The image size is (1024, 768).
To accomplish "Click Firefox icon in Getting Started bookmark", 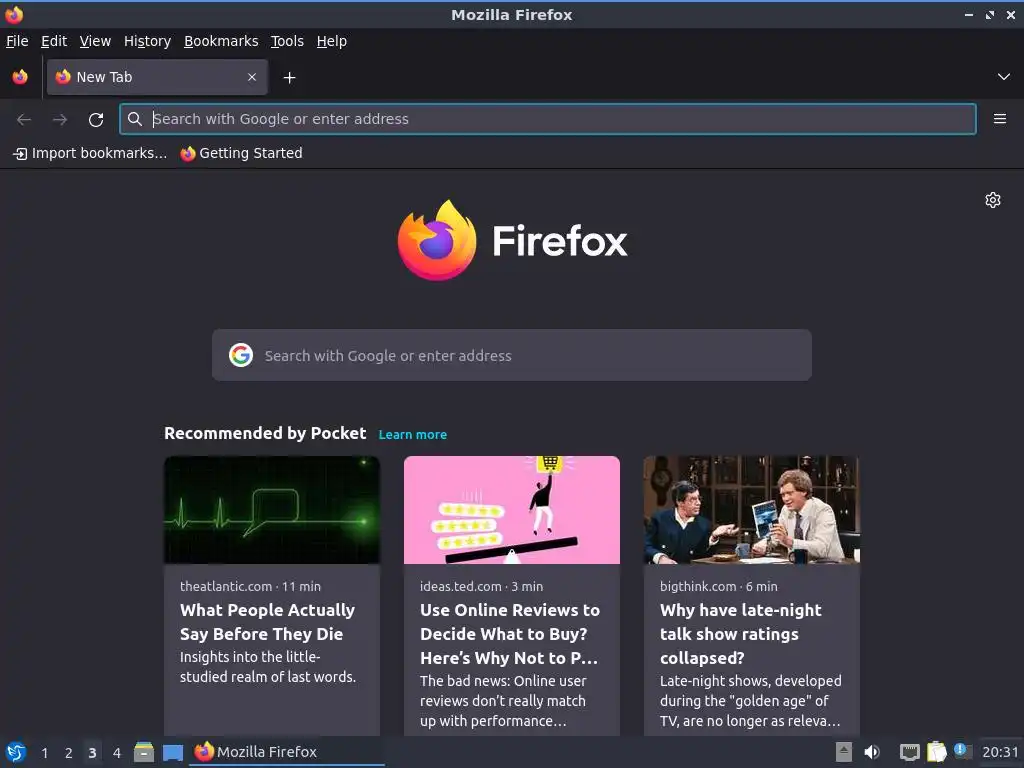I will point(188,154).
